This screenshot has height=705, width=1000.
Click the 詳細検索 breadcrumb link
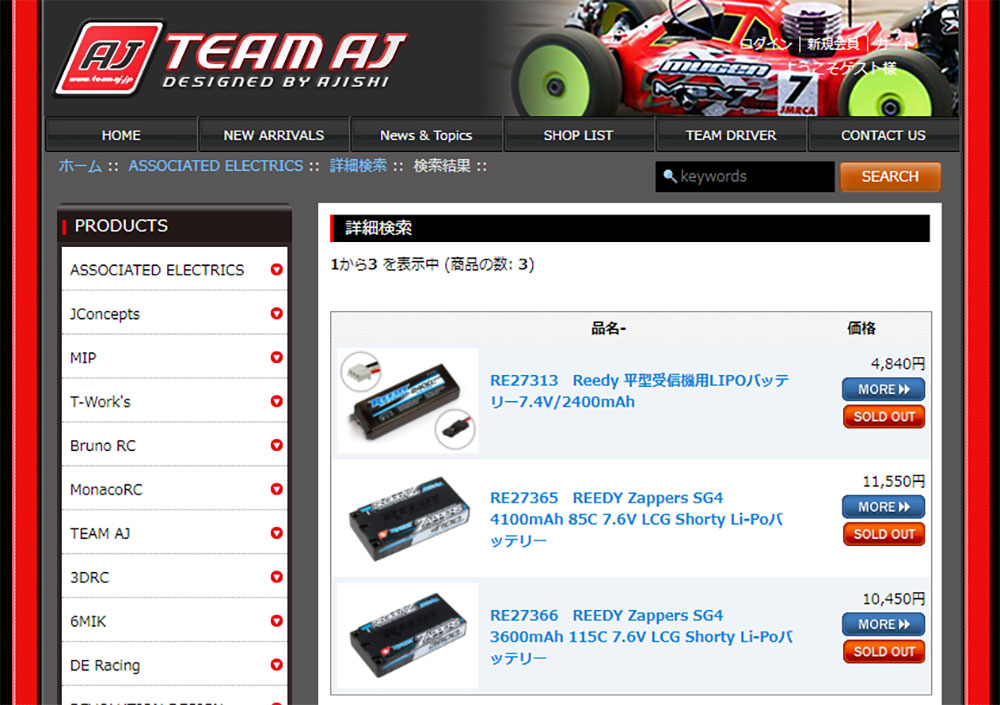358,166
